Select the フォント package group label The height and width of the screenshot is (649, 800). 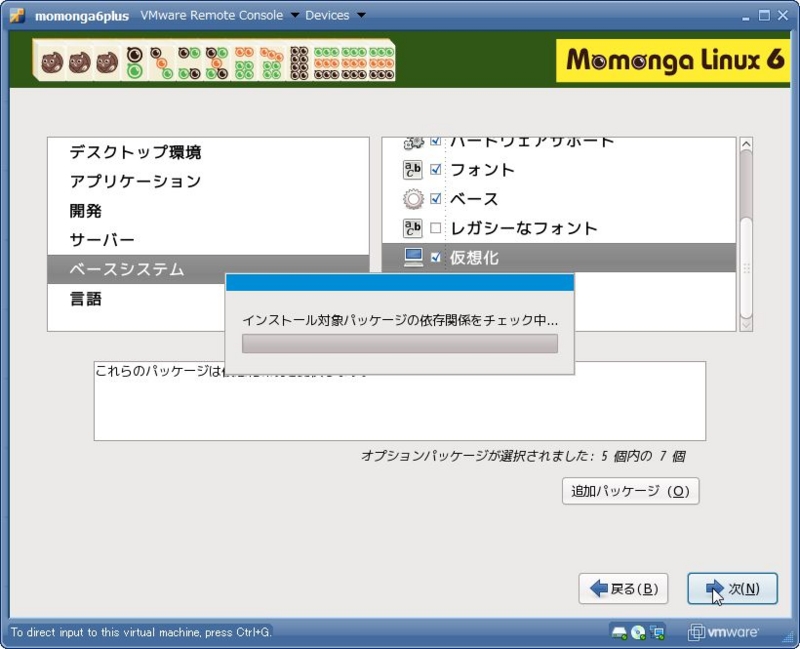coord(482,170)
